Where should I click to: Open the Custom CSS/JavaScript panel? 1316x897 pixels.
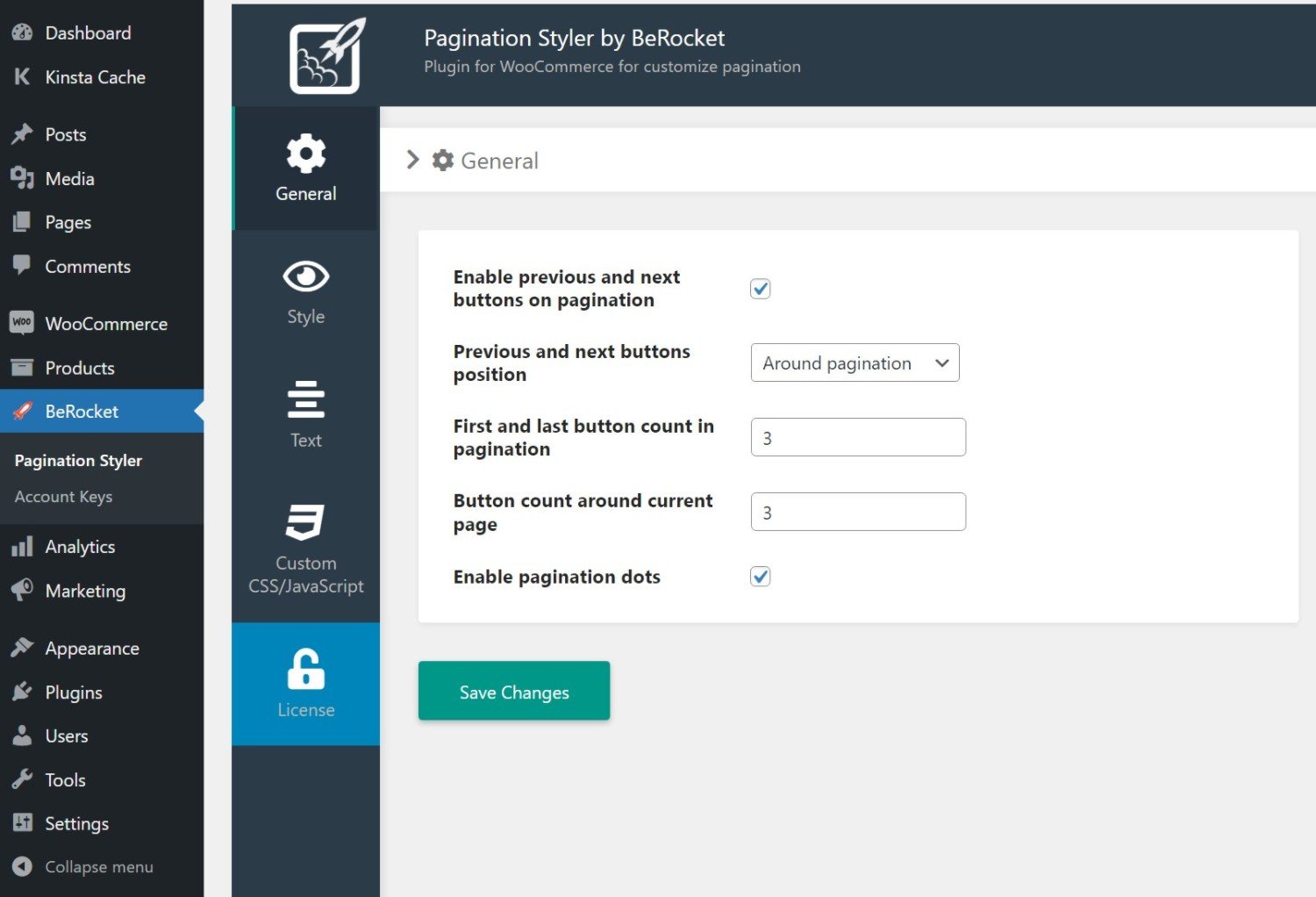[305, 523]
